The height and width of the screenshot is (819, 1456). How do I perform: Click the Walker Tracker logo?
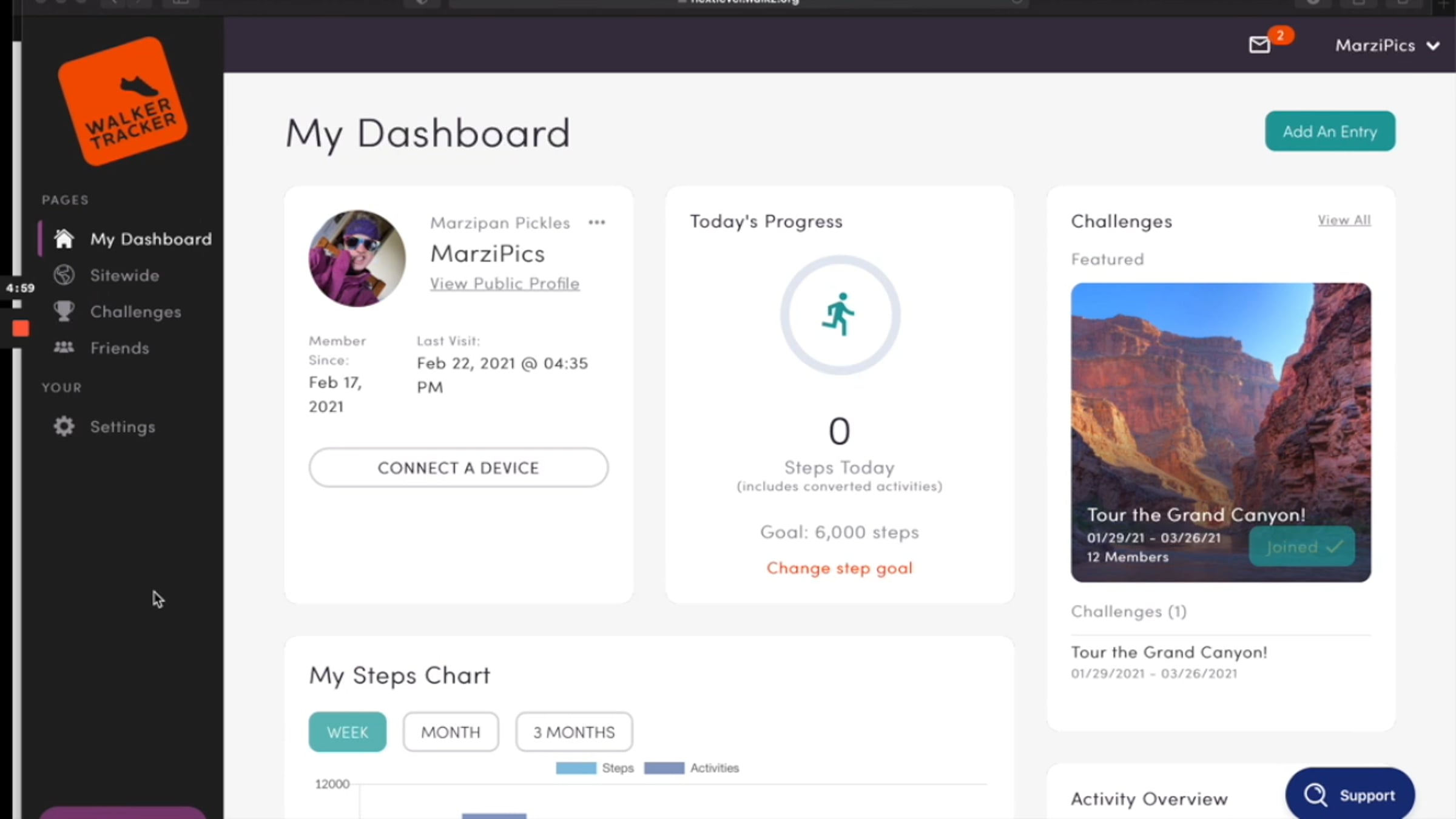123,101
